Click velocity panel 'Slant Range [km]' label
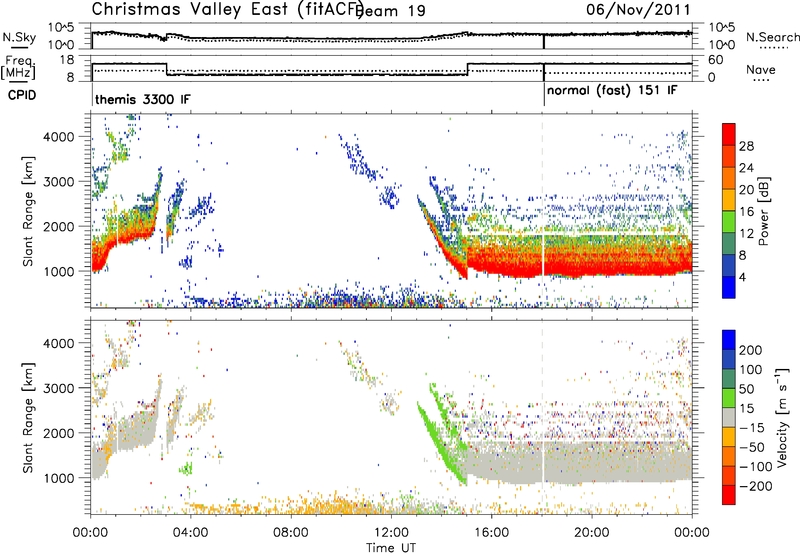 [28, 418]
